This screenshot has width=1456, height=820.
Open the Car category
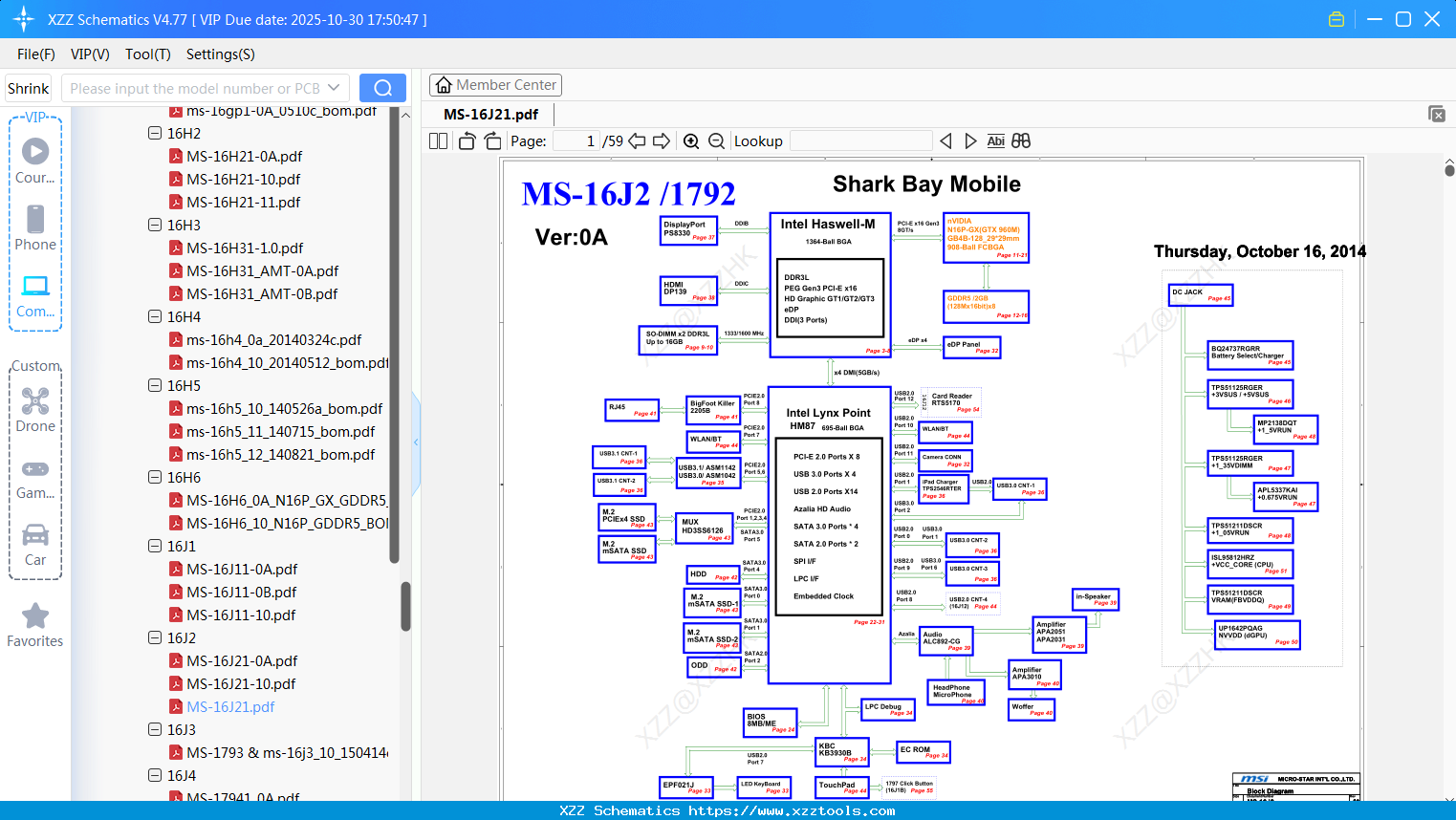click(x=35, y=545)
